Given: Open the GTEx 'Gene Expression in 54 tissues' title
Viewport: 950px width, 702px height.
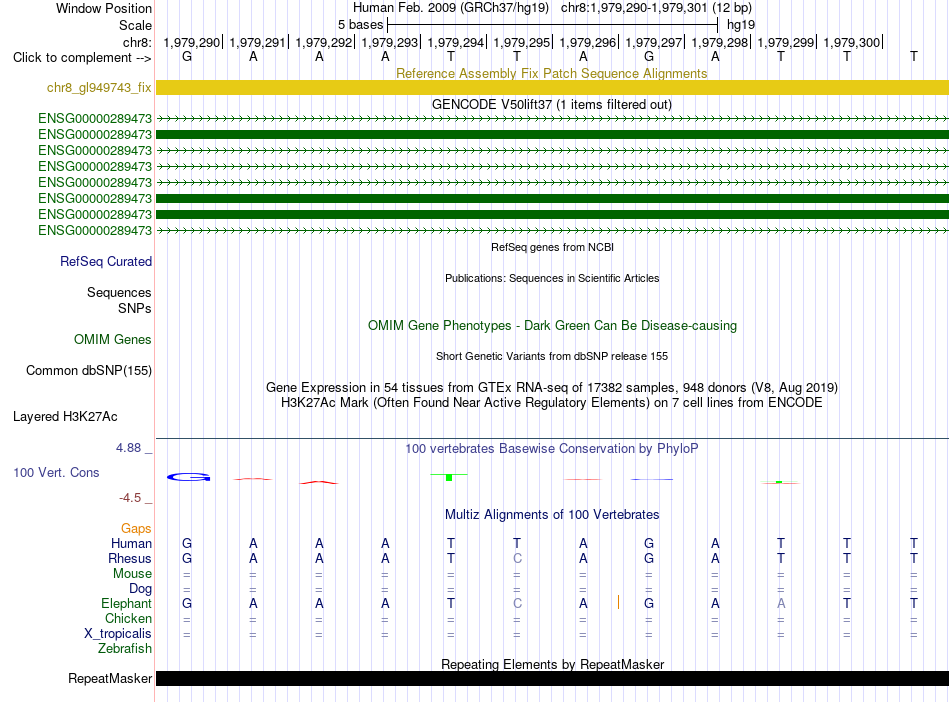Looking at the screenshot, I should click(552, 387).
